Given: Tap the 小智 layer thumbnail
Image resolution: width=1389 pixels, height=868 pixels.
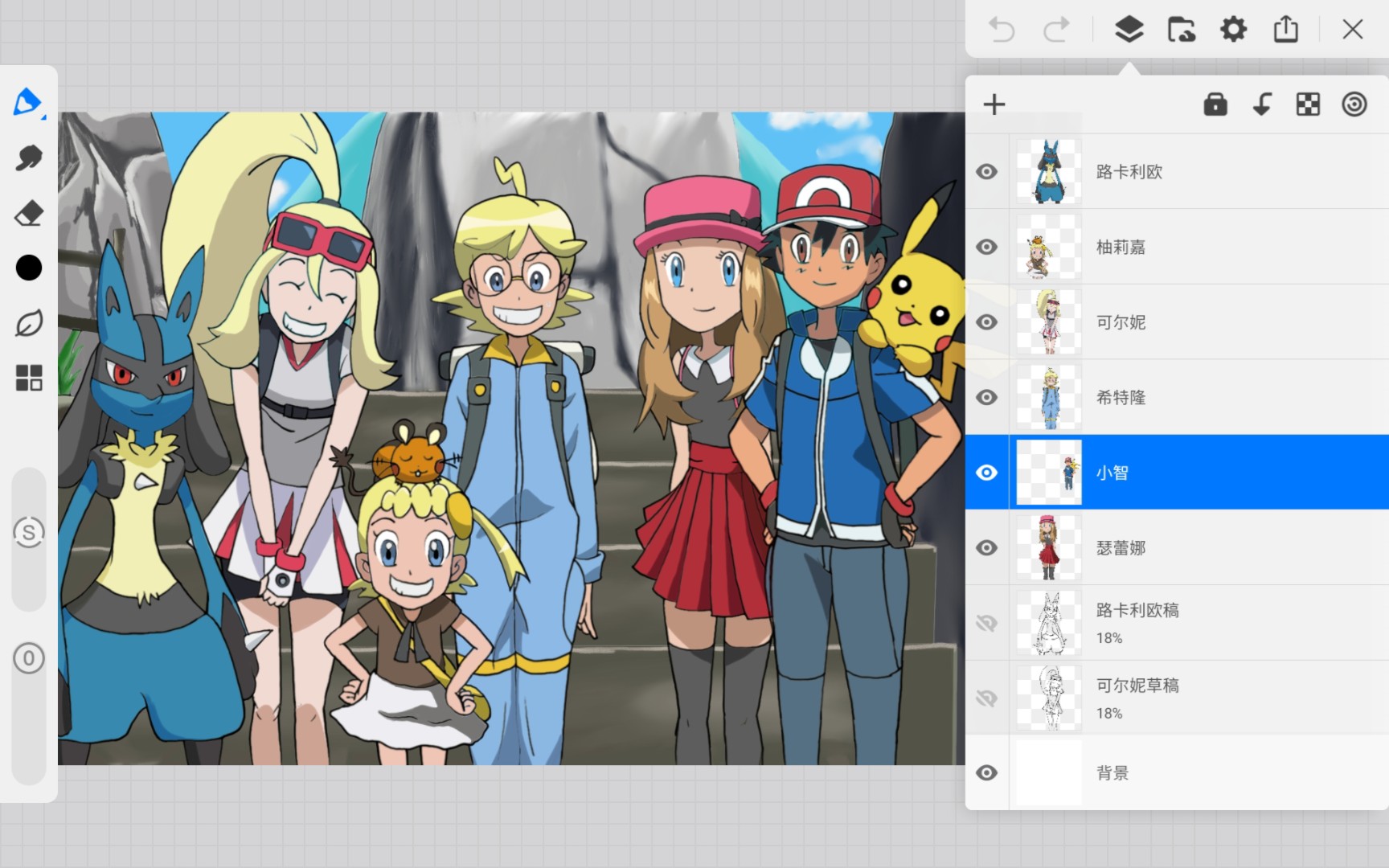Looking at the screenshot, I should pyautogui.click(x=1049, y=473).
